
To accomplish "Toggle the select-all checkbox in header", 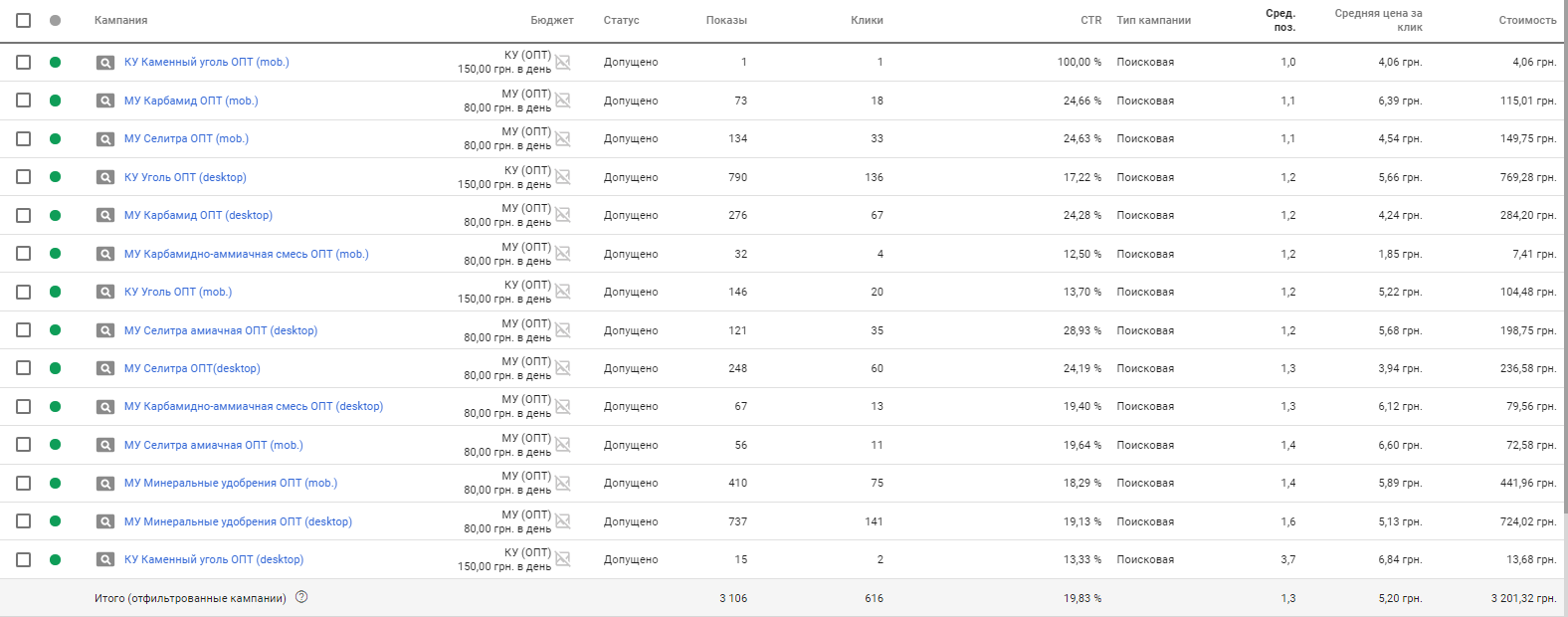I will (24, 20).
